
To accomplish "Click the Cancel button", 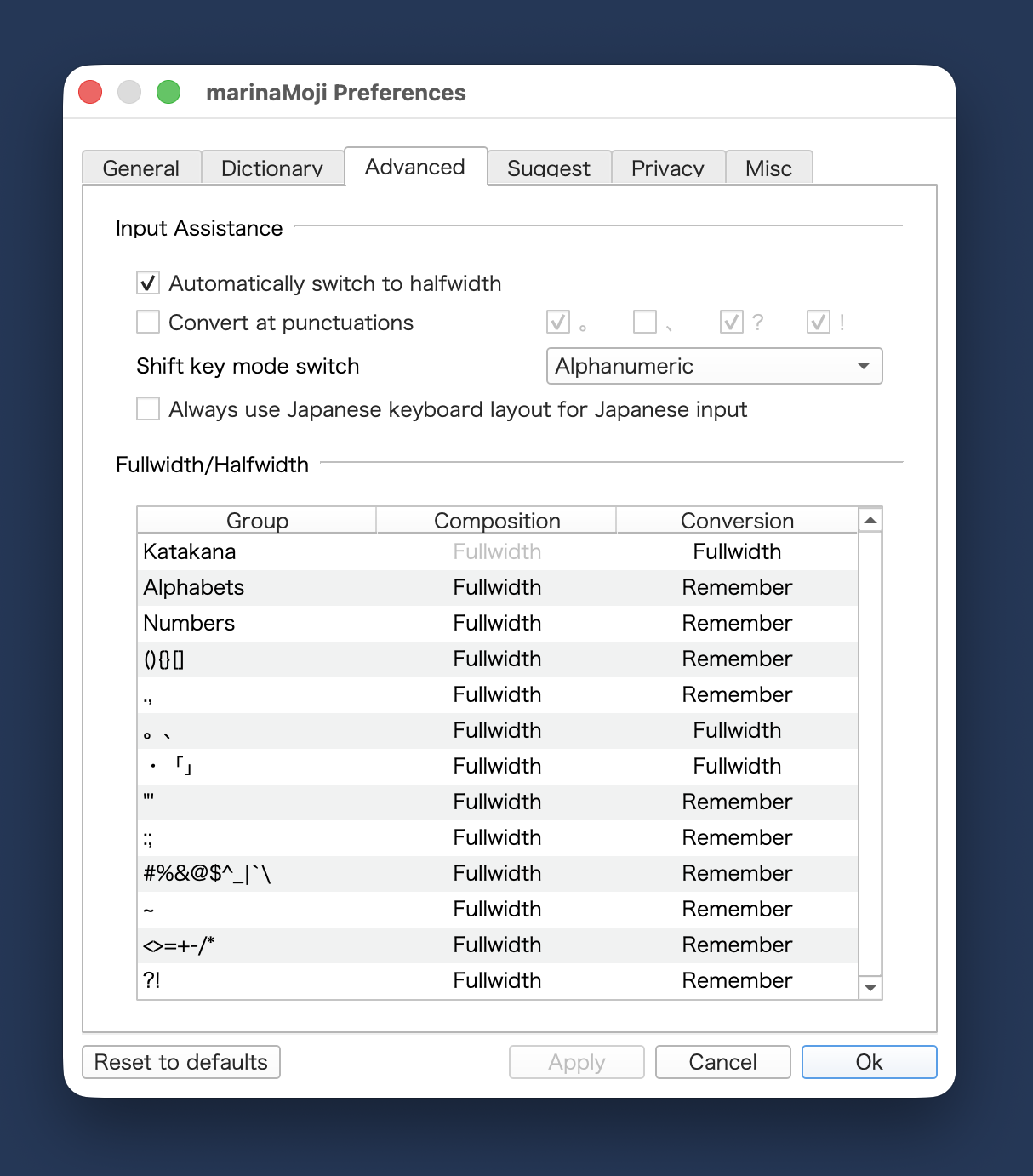I will [x=723, y=1062].
